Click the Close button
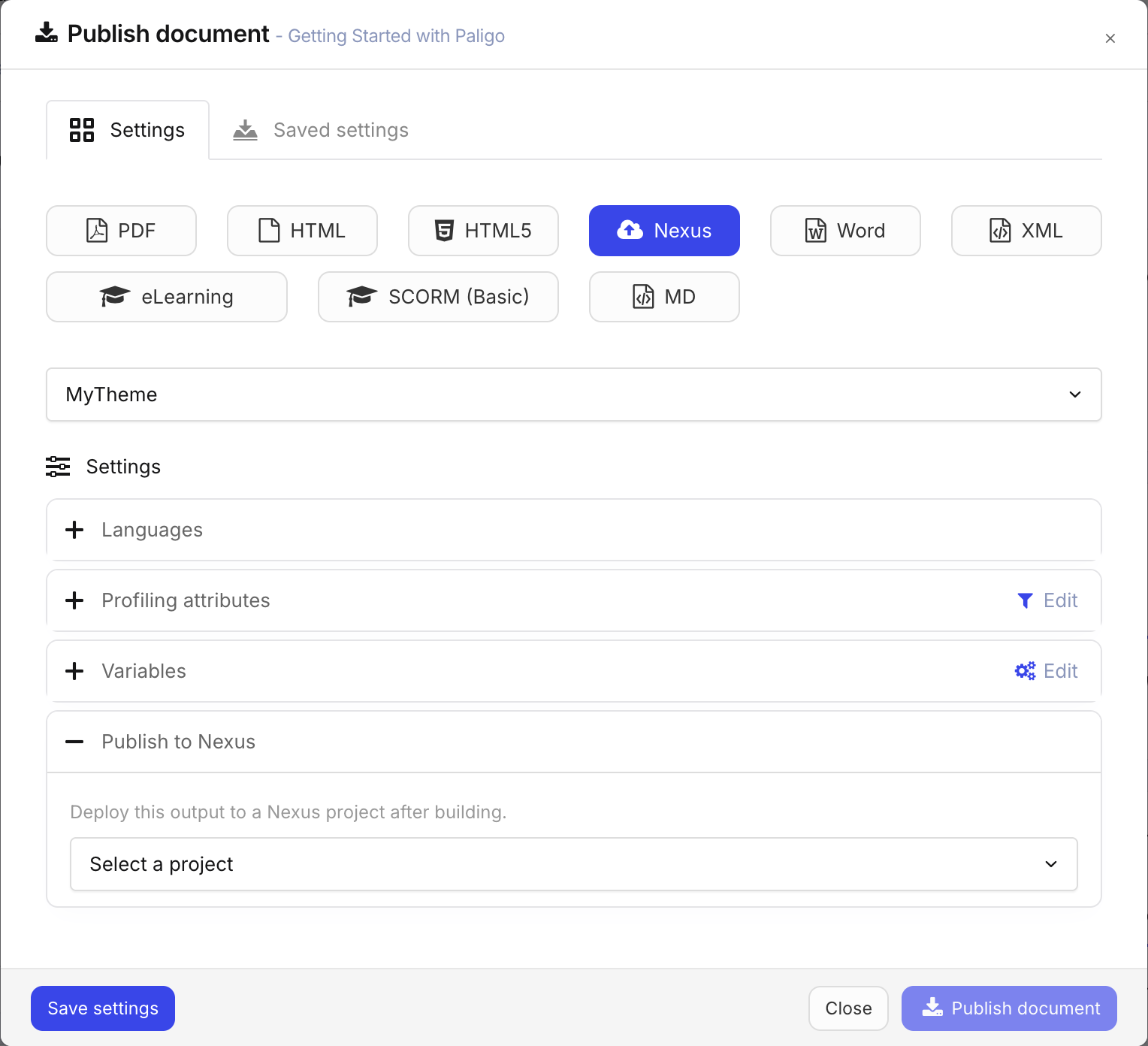The width and height of the screenshot is (1148, 1046). tap(848, 1009)
